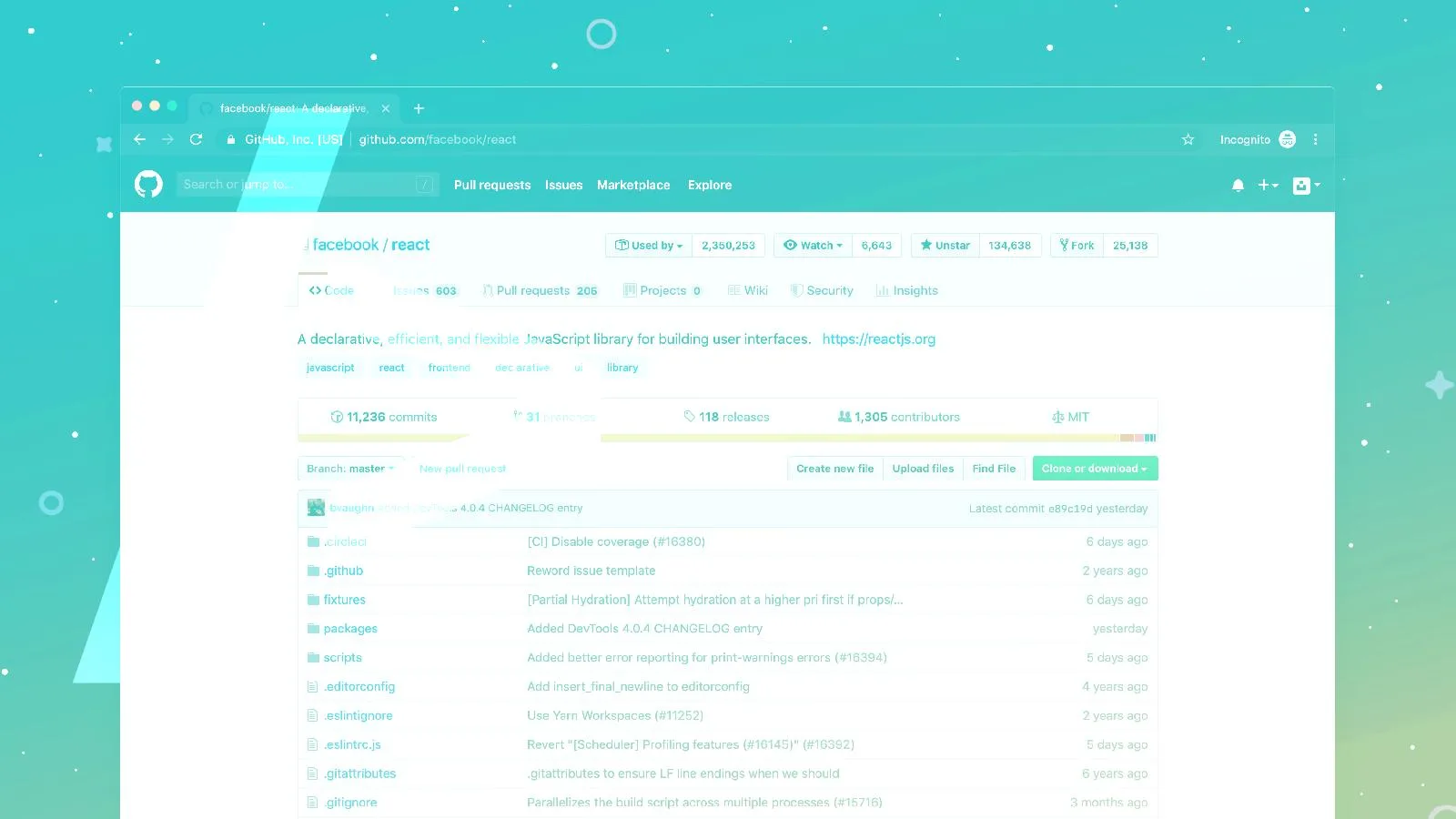Focus the Search or jump to field
The height and width of the screenshot is (819, 1456).
[307, 185]
